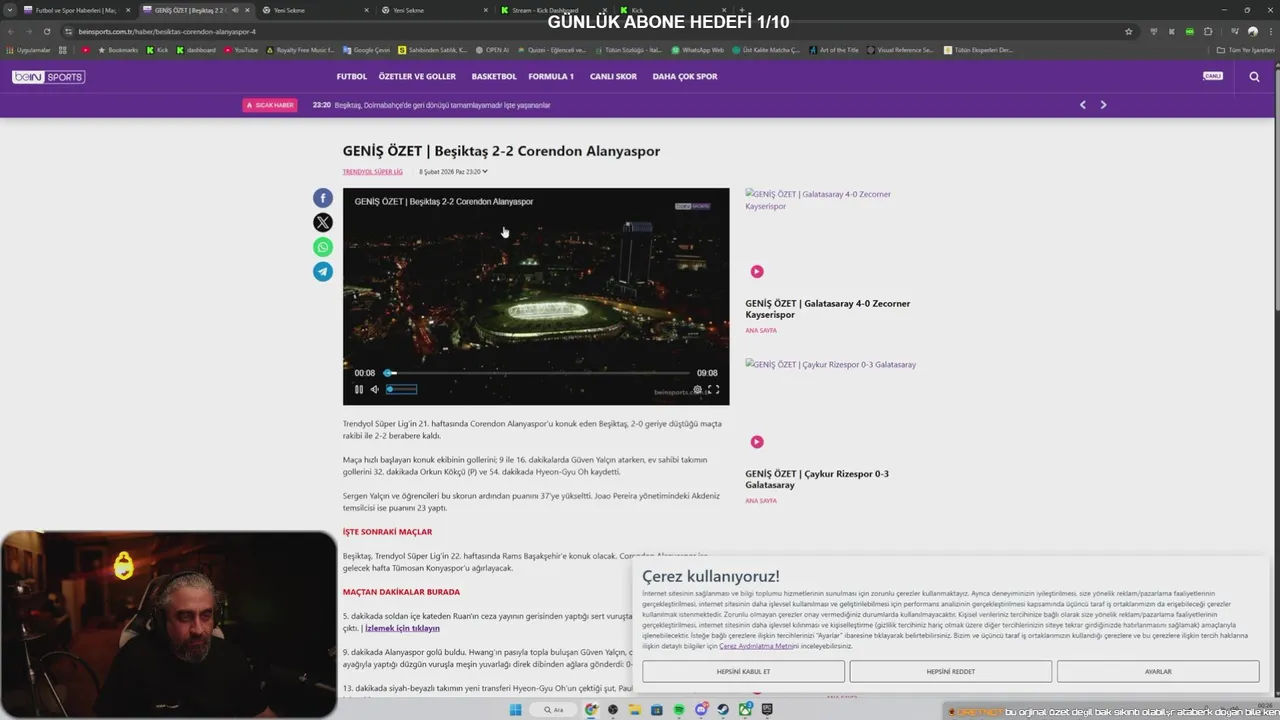Mute the video player sound

tap(375, 389)
